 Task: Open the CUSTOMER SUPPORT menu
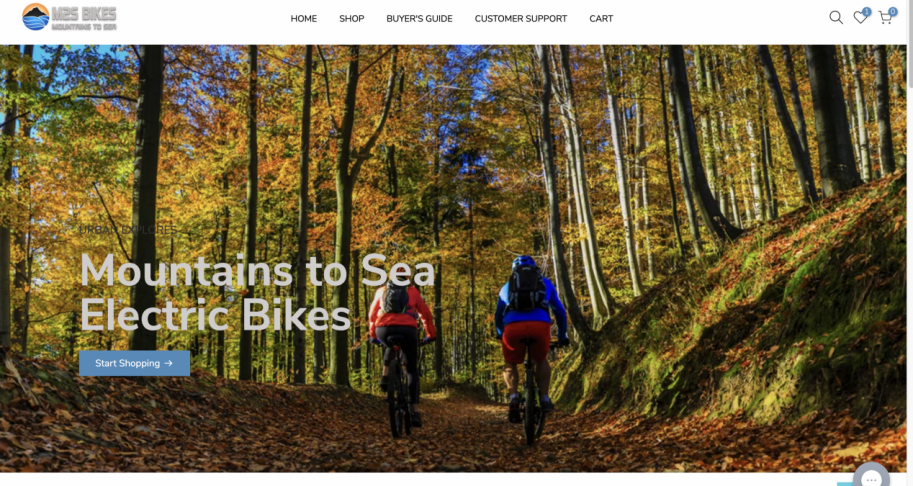click(x=521, y=19)
